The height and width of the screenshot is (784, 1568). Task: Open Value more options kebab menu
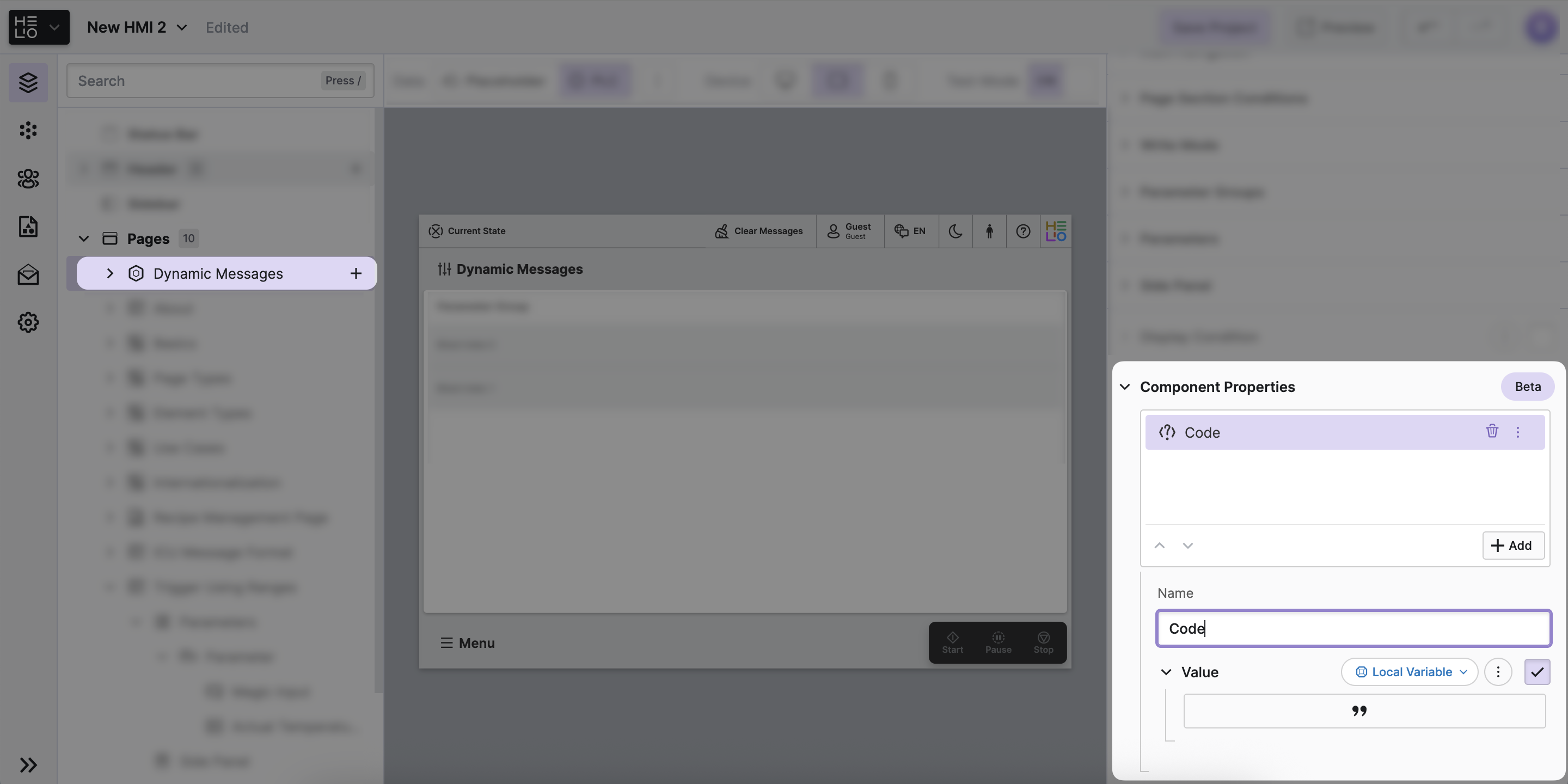[1497, 672]
